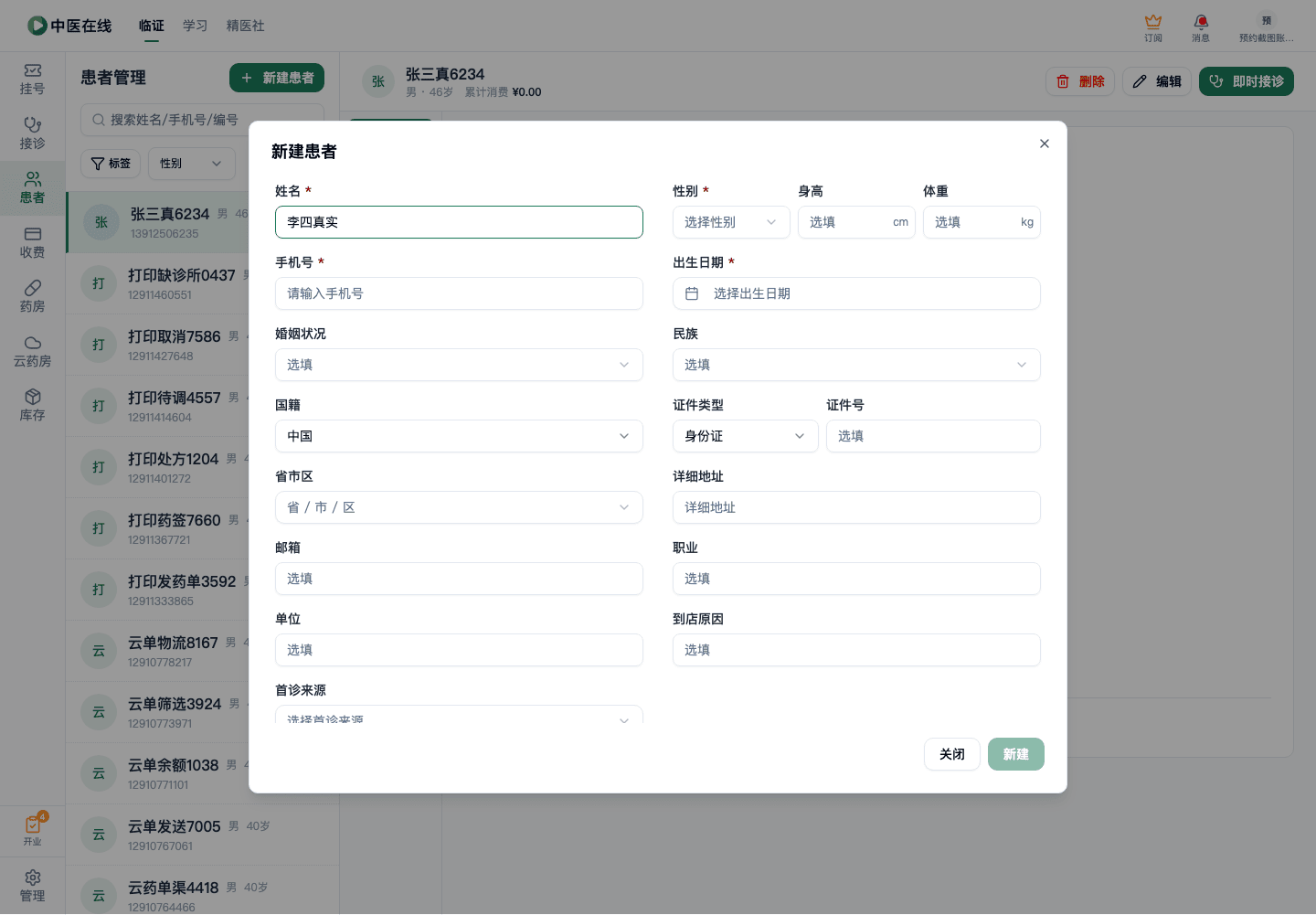Screen dimensions: 1316x915
Task: Select patient 打印取消7586 in list
Action: [x=157, y=345]
